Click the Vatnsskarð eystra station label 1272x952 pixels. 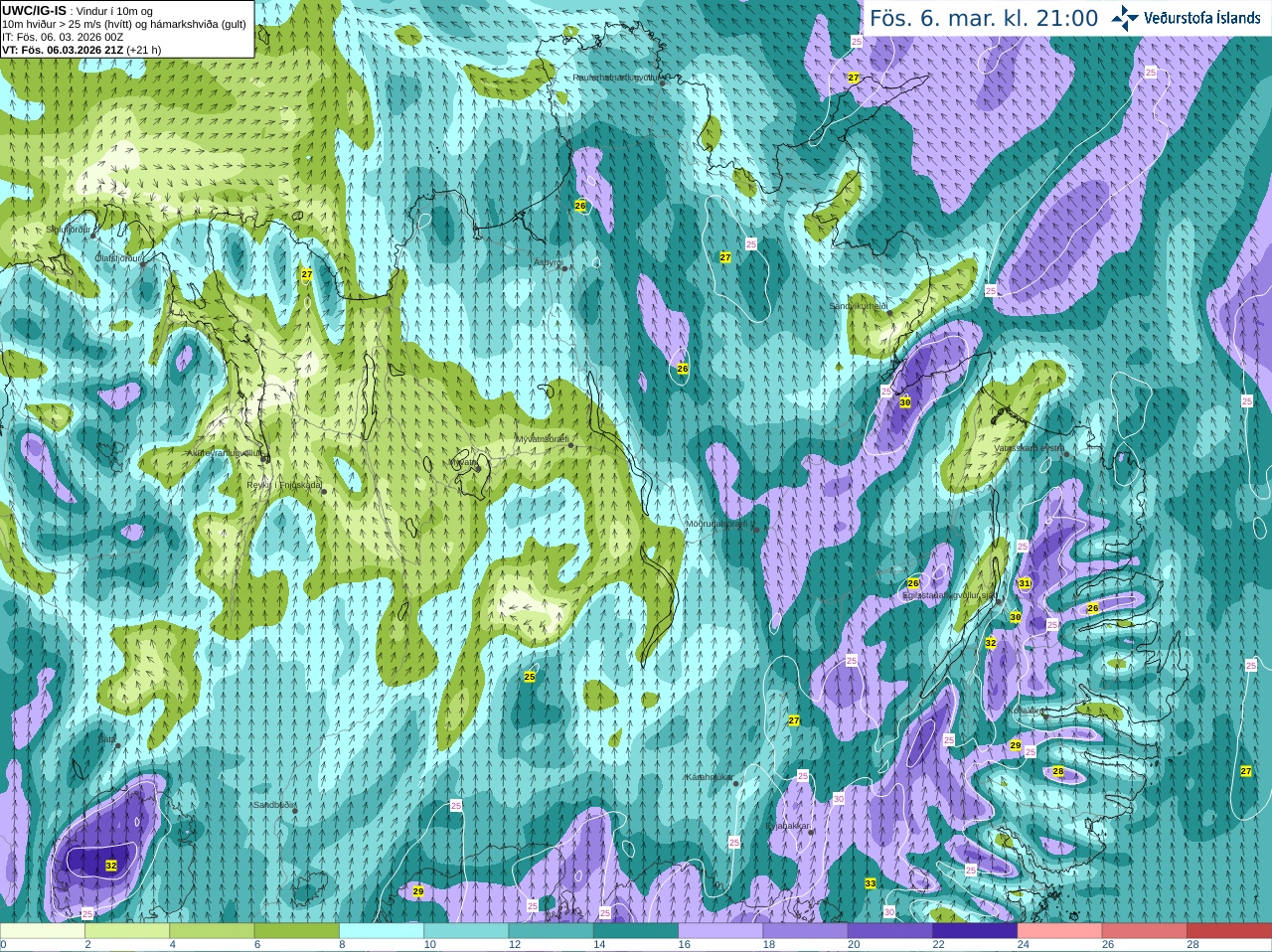click(1029, 448)
